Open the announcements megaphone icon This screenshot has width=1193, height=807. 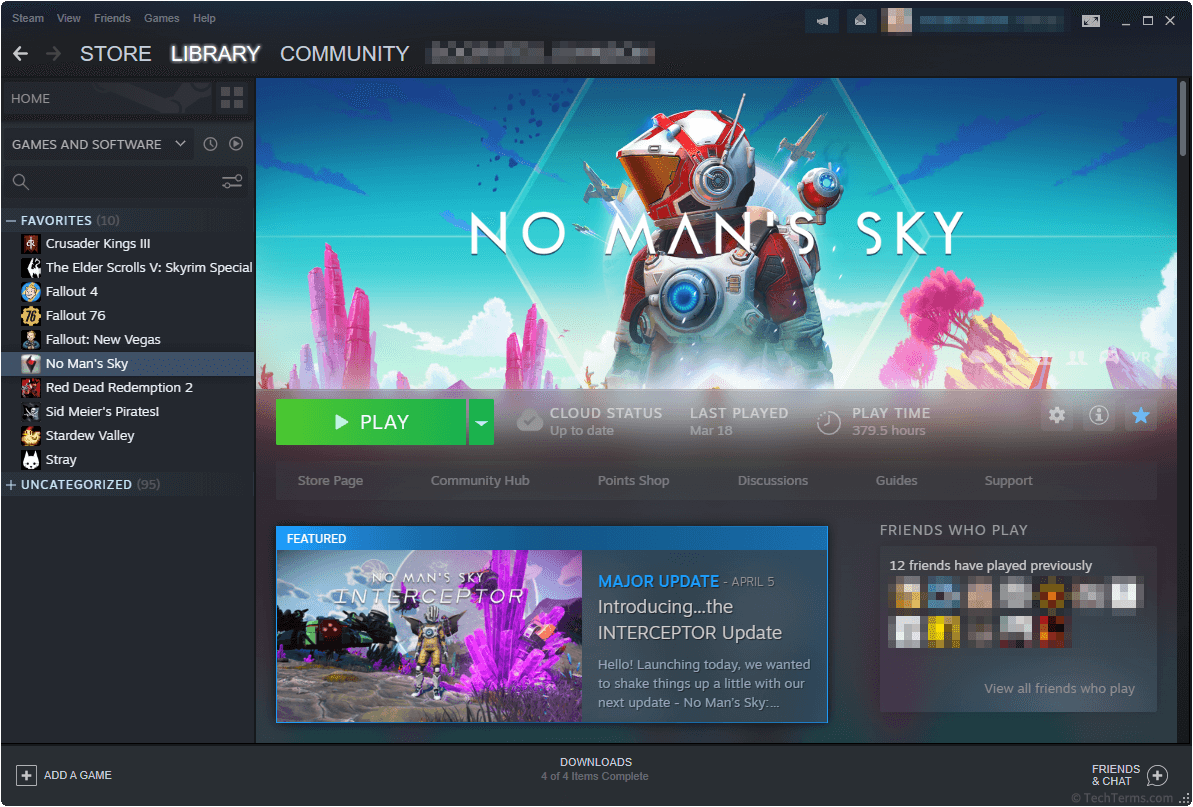point(822,21)
